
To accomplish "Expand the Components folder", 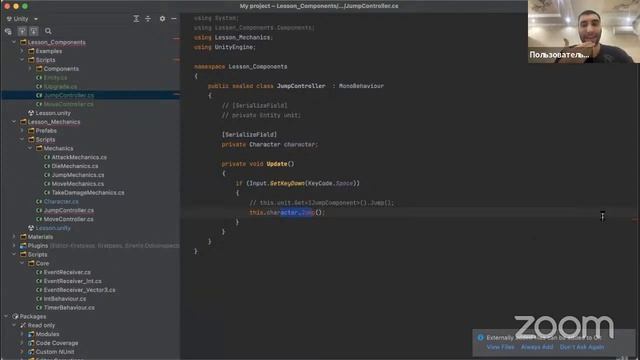I will [30, 69].
